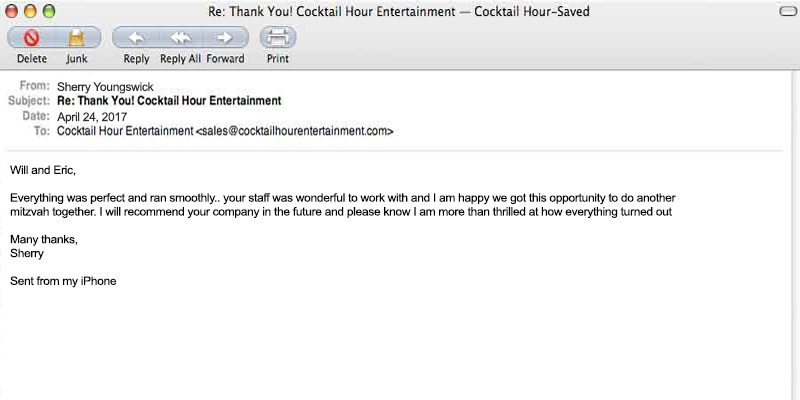Click the vertical scrollbar on right edge

(x=796, y=235)
